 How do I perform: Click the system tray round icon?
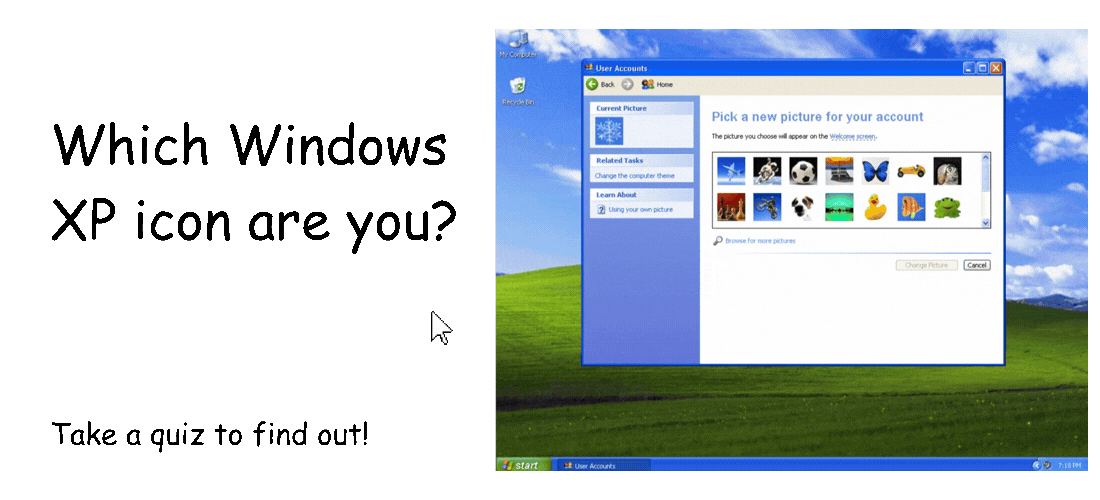click(x=1047, y=466)
